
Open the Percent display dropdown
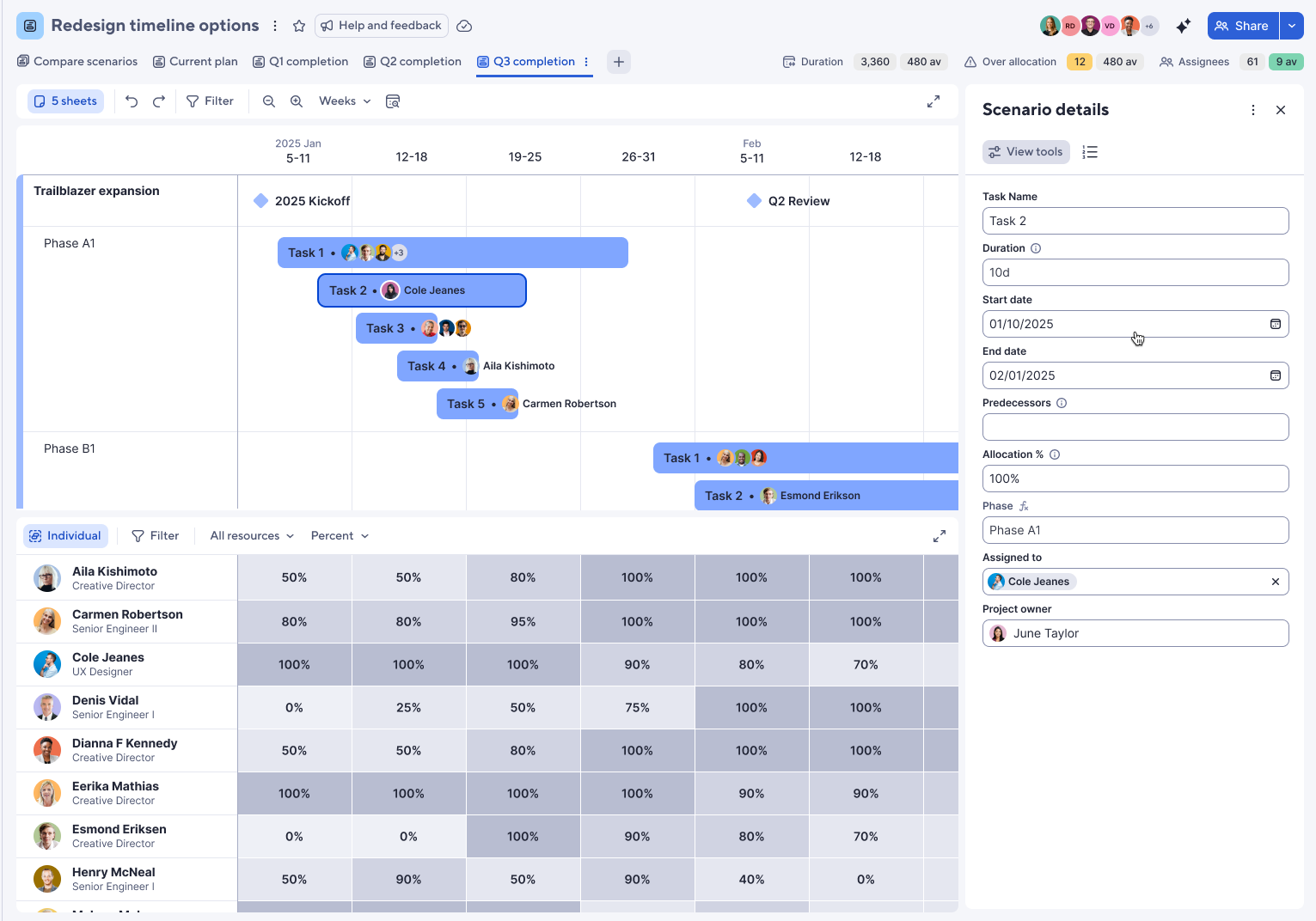pos(340,536)
